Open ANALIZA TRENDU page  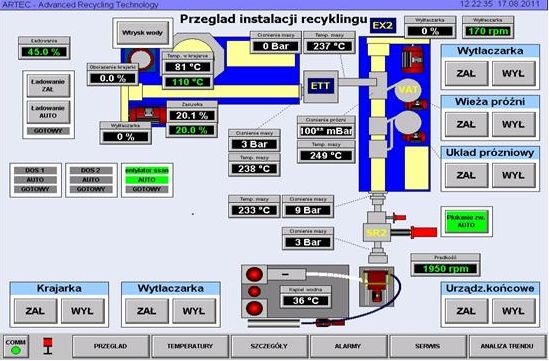(x=507, y=346)
